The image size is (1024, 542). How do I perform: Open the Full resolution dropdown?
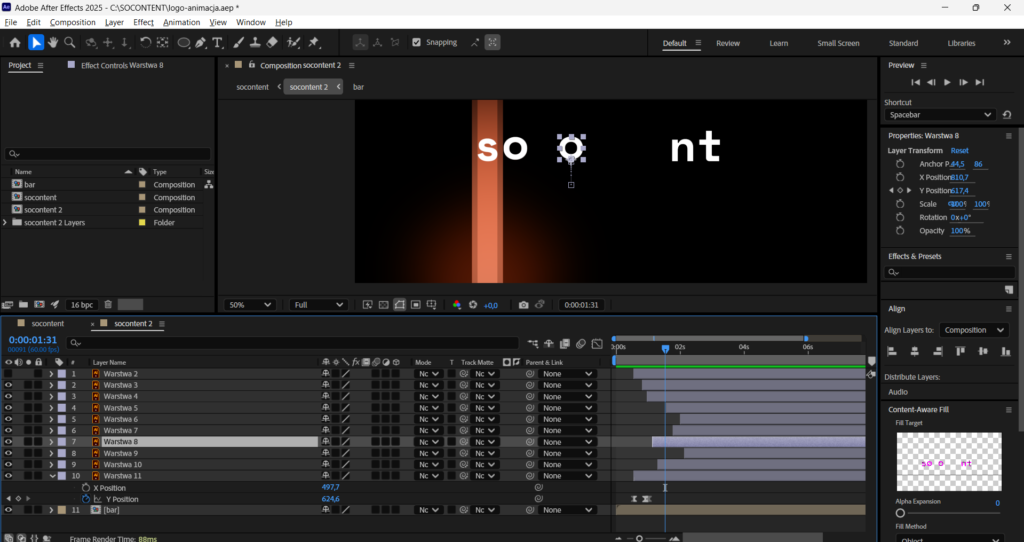point(318,305)
